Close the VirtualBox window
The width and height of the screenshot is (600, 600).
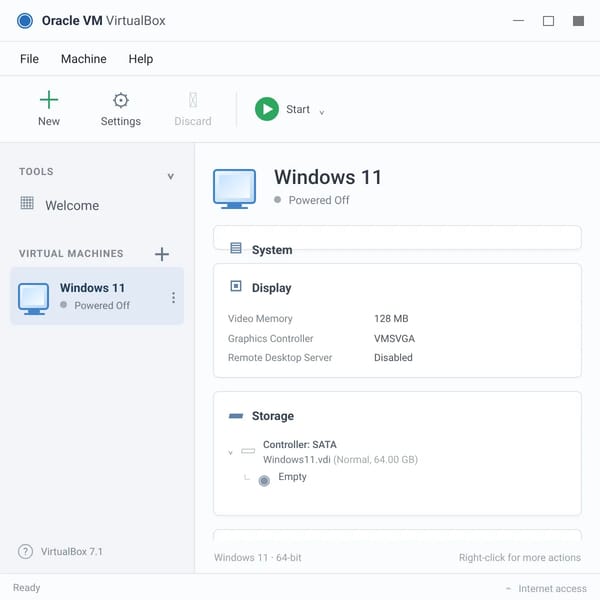click(578, 21)
